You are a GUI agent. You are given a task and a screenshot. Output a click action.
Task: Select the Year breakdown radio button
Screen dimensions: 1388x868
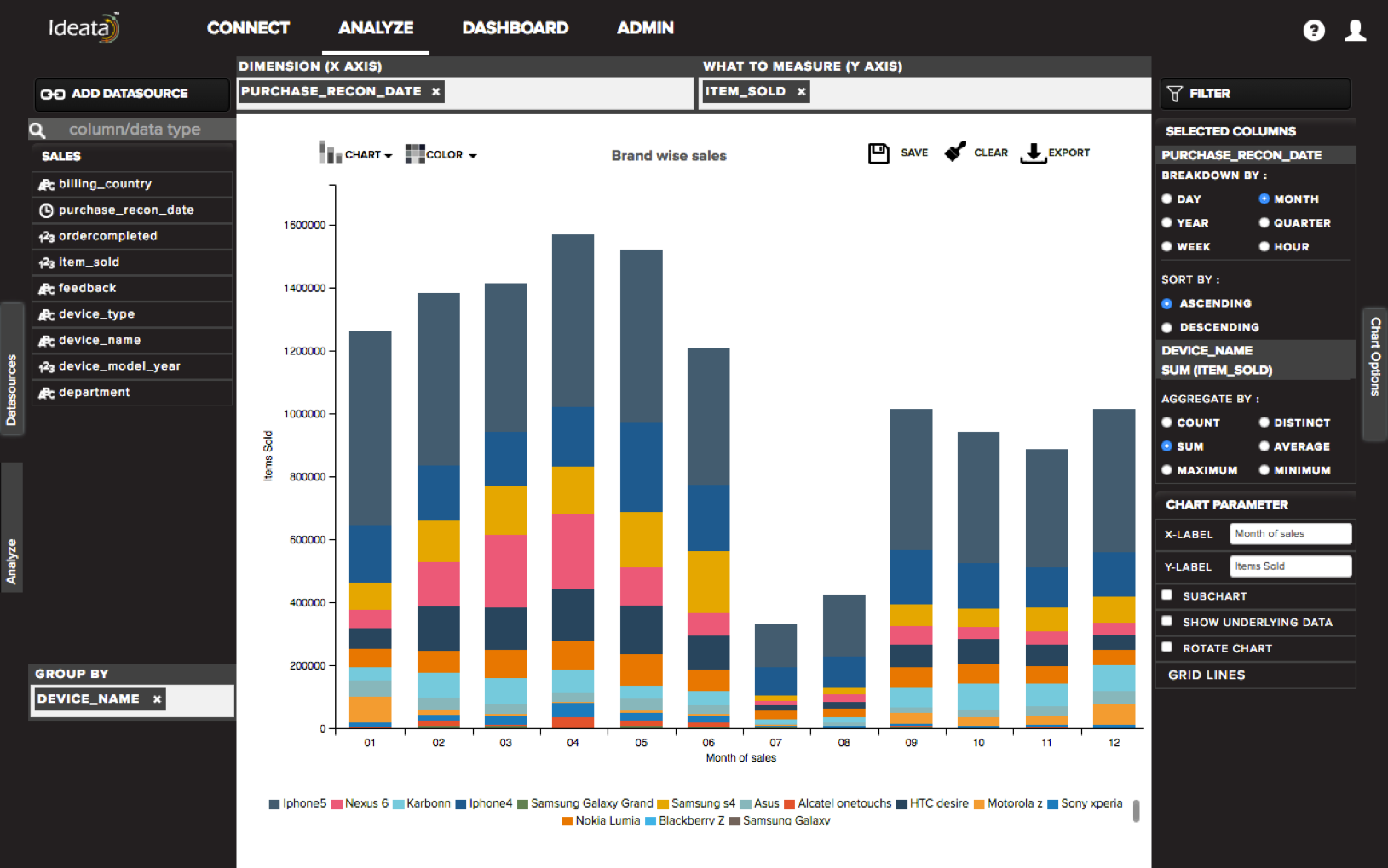pos(1166,222)
